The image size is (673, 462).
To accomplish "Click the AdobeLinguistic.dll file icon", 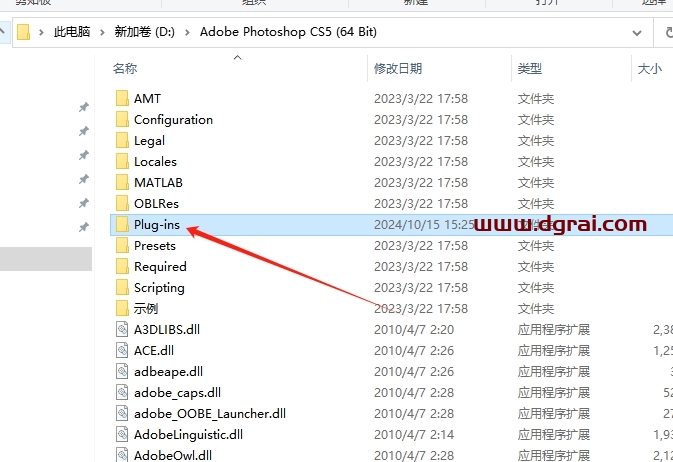I will pyautogui.click(x=122, y=435).
